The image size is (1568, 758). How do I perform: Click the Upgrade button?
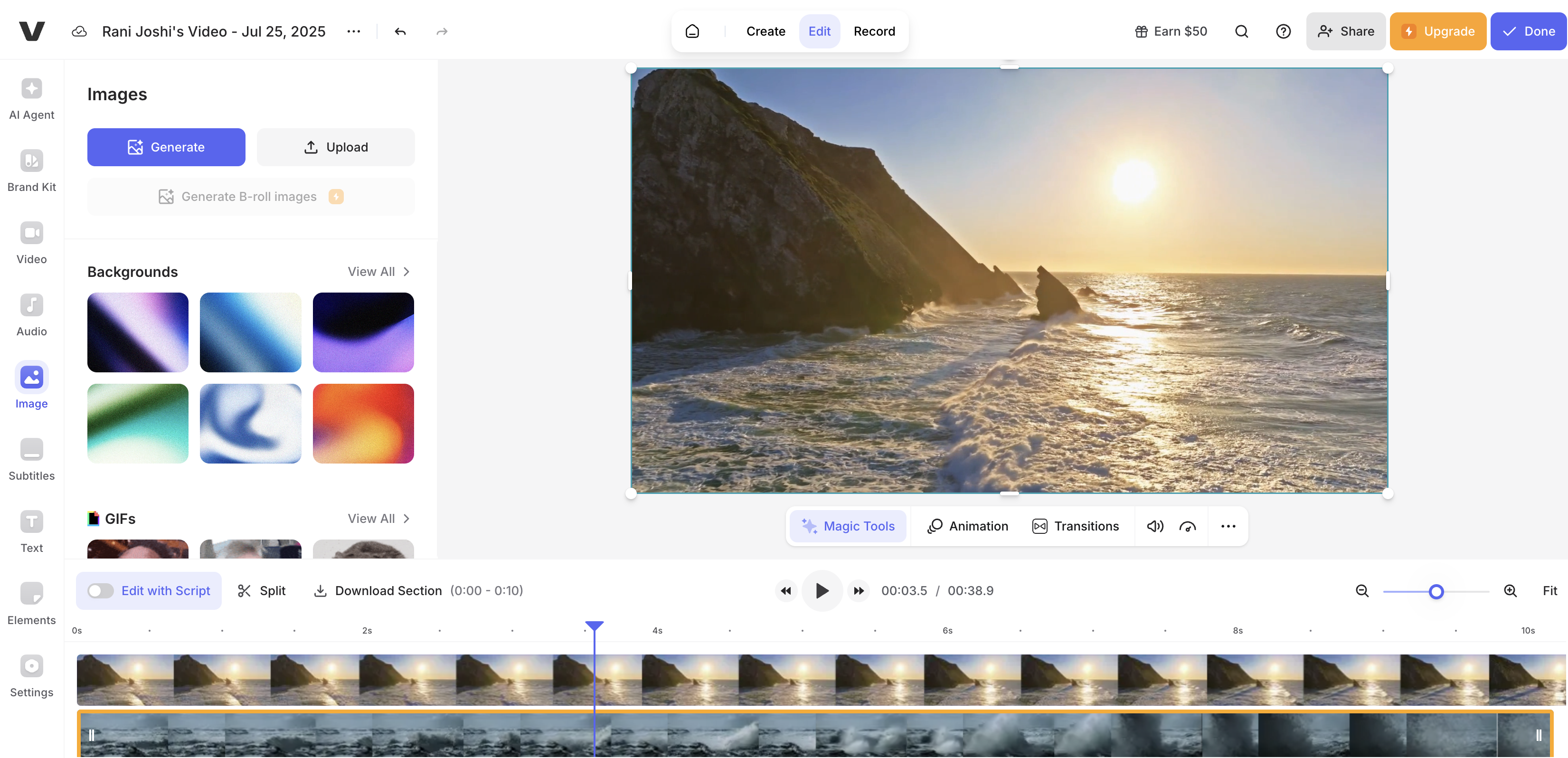point(1438,31)
